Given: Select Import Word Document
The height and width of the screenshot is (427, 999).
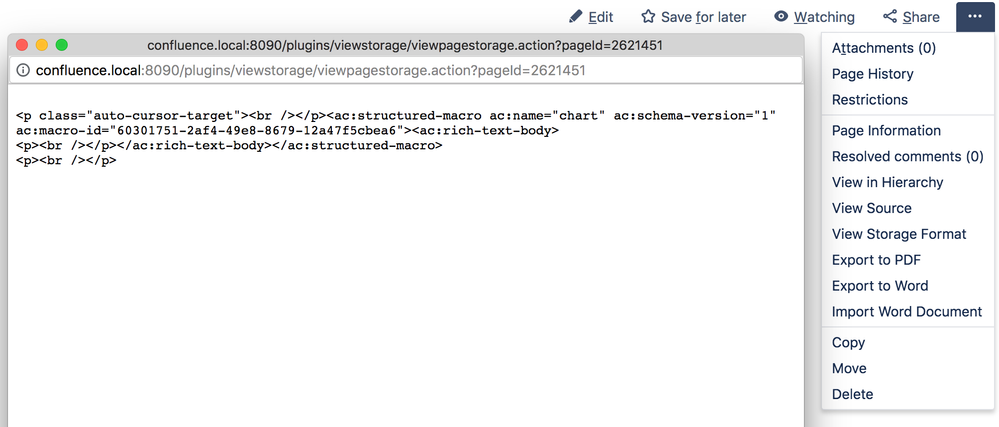Looking at the screenshot, I should click(908, 312).
